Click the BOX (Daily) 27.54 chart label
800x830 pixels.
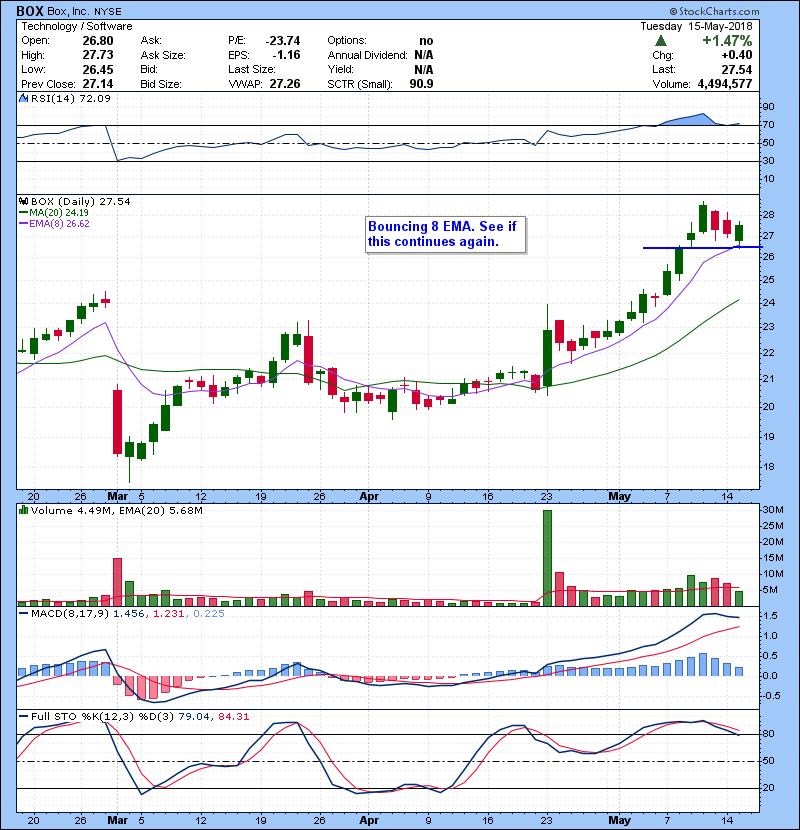point(80,202)
